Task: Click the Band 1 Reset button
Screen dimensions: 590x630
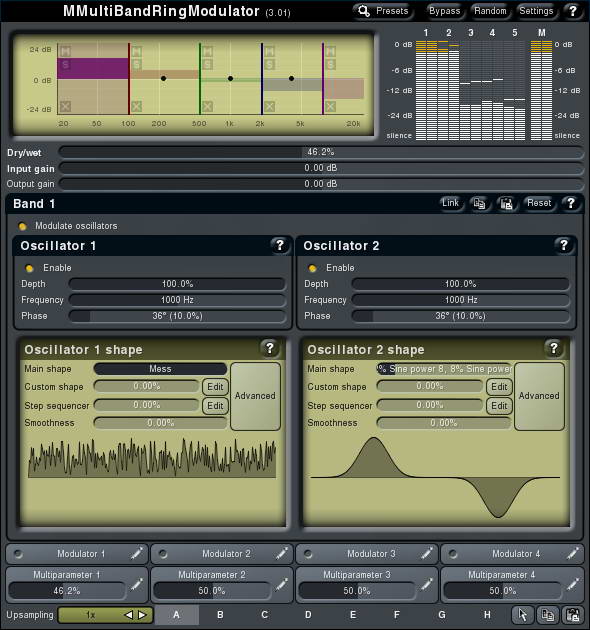Action: 539,203
